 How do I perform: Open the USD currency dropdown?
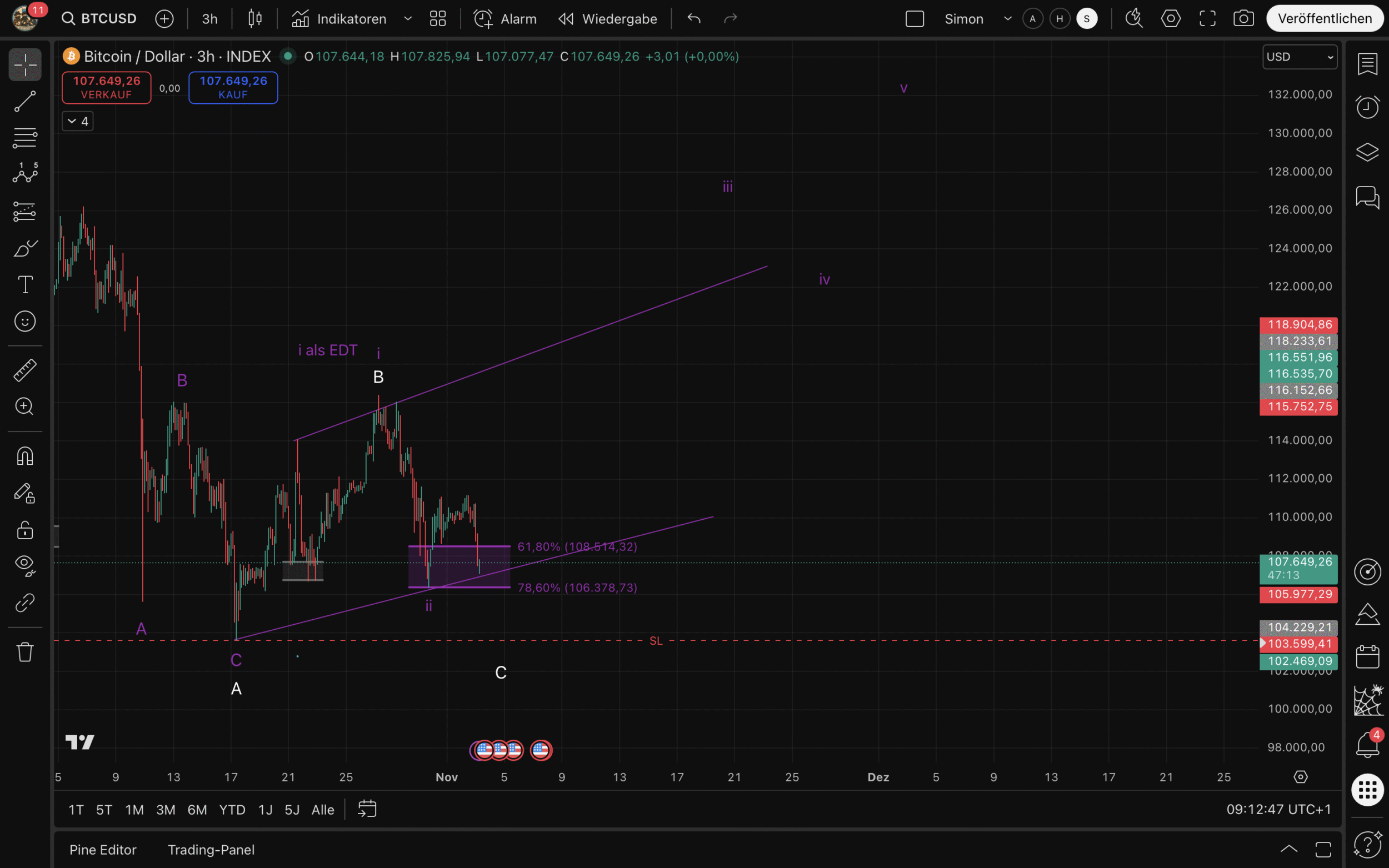tap(1300, 57)
